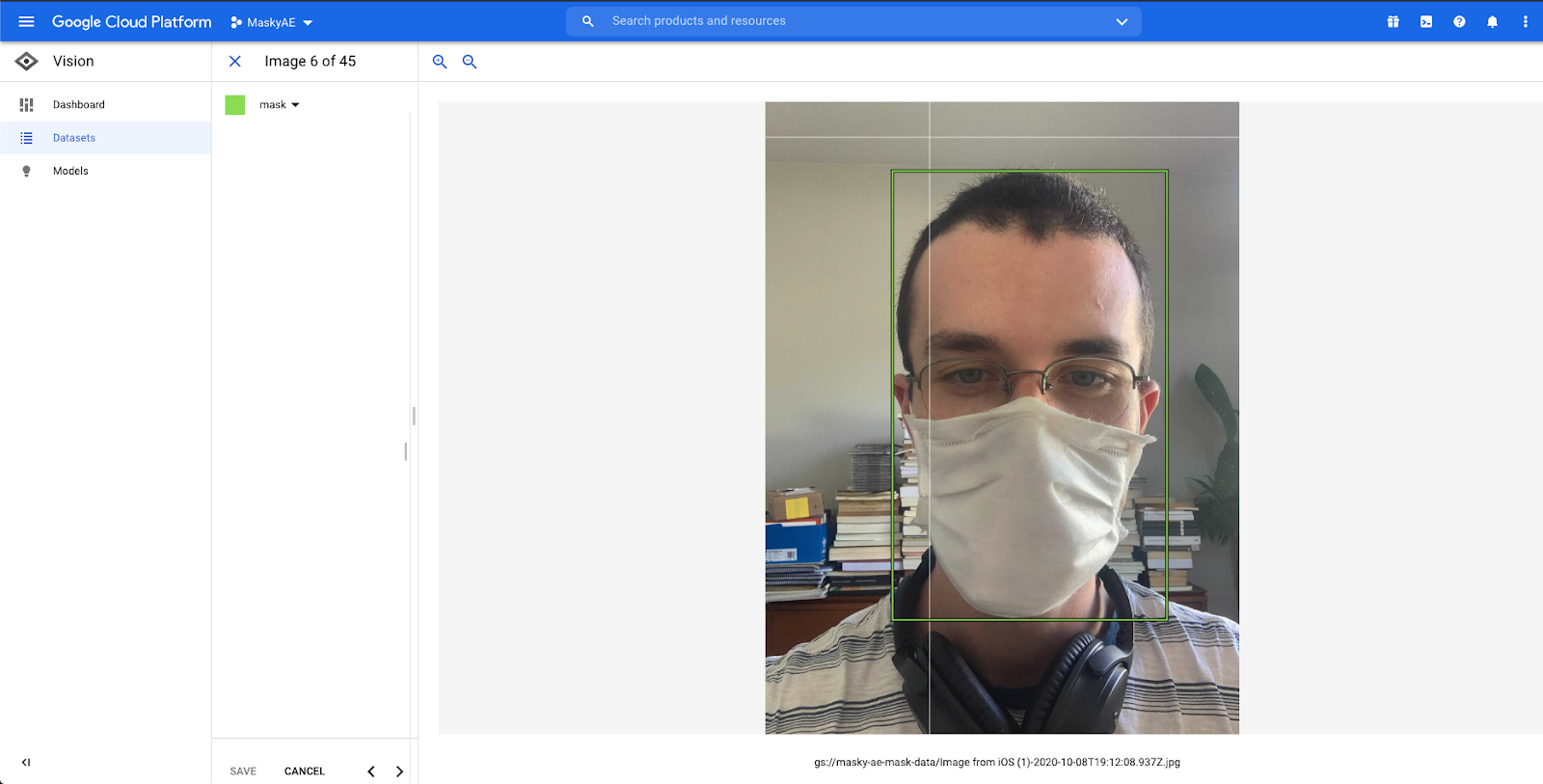Expand the MaskyAE project selector
This screenshot has width=1543, height=784.
tap(272, 22)
